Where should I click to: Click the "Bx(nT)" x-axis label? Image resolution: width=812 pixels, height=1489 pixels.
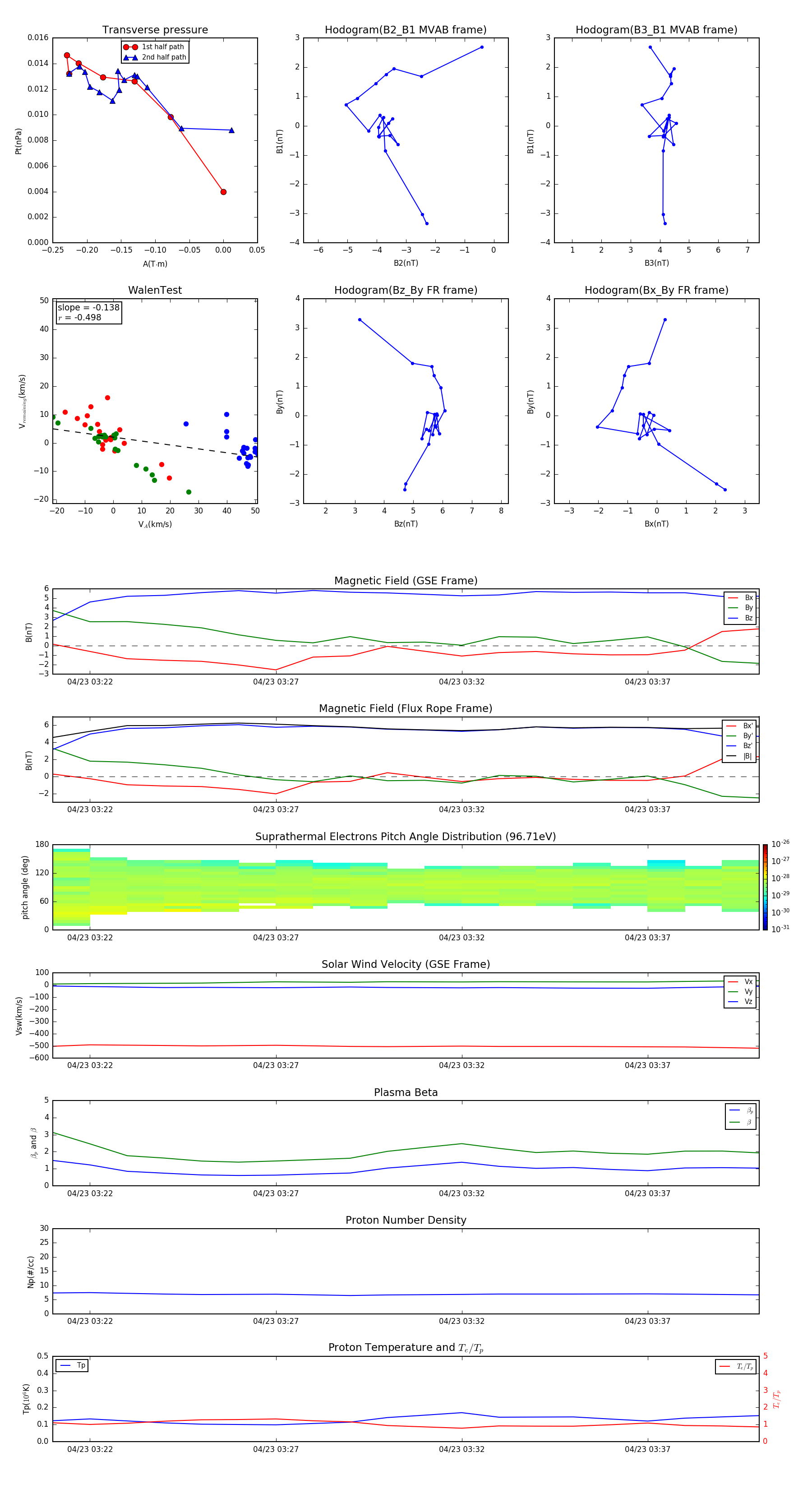[656, 524]
